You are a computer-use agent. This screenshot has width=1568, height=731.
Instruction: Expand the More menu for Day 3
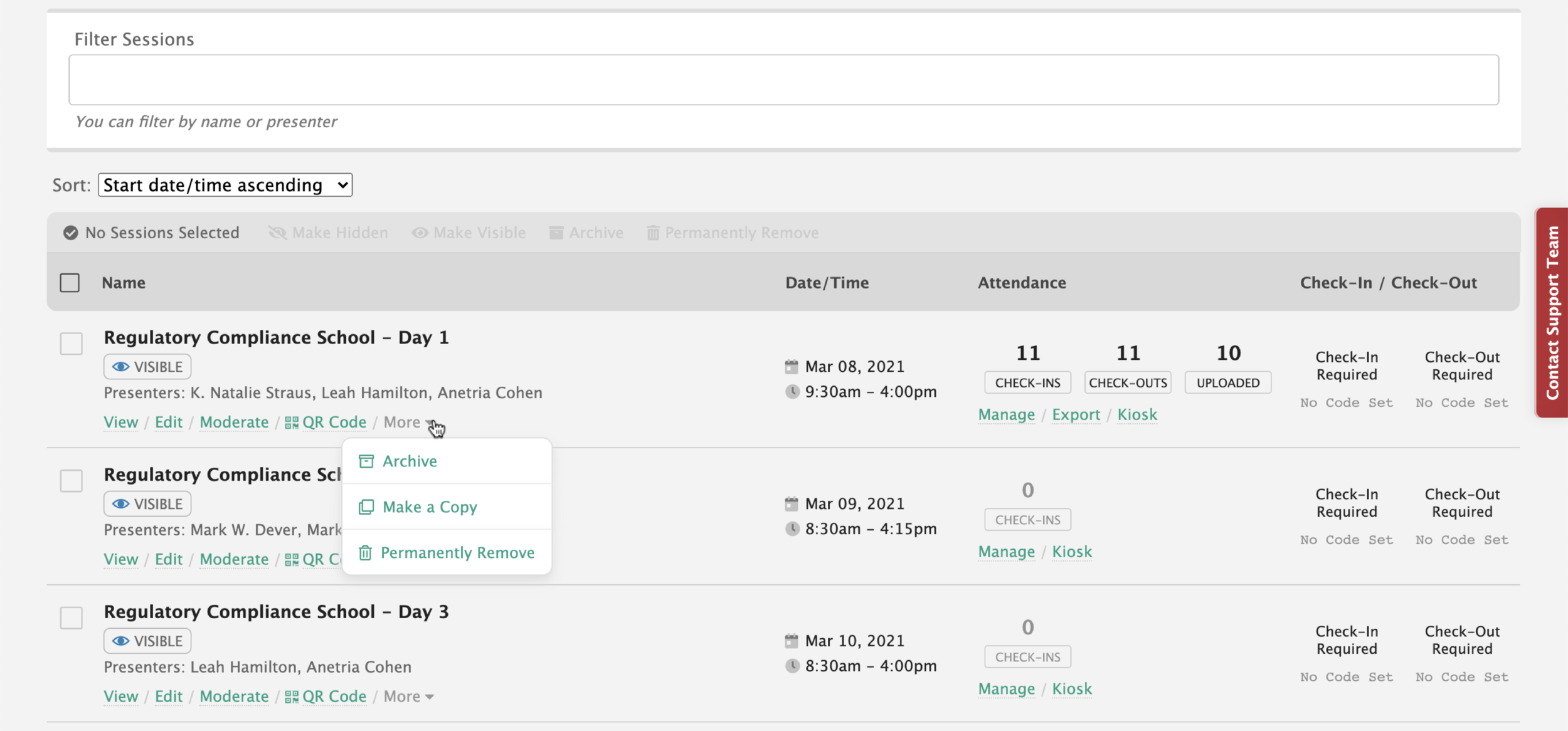(x=408, y=697)
